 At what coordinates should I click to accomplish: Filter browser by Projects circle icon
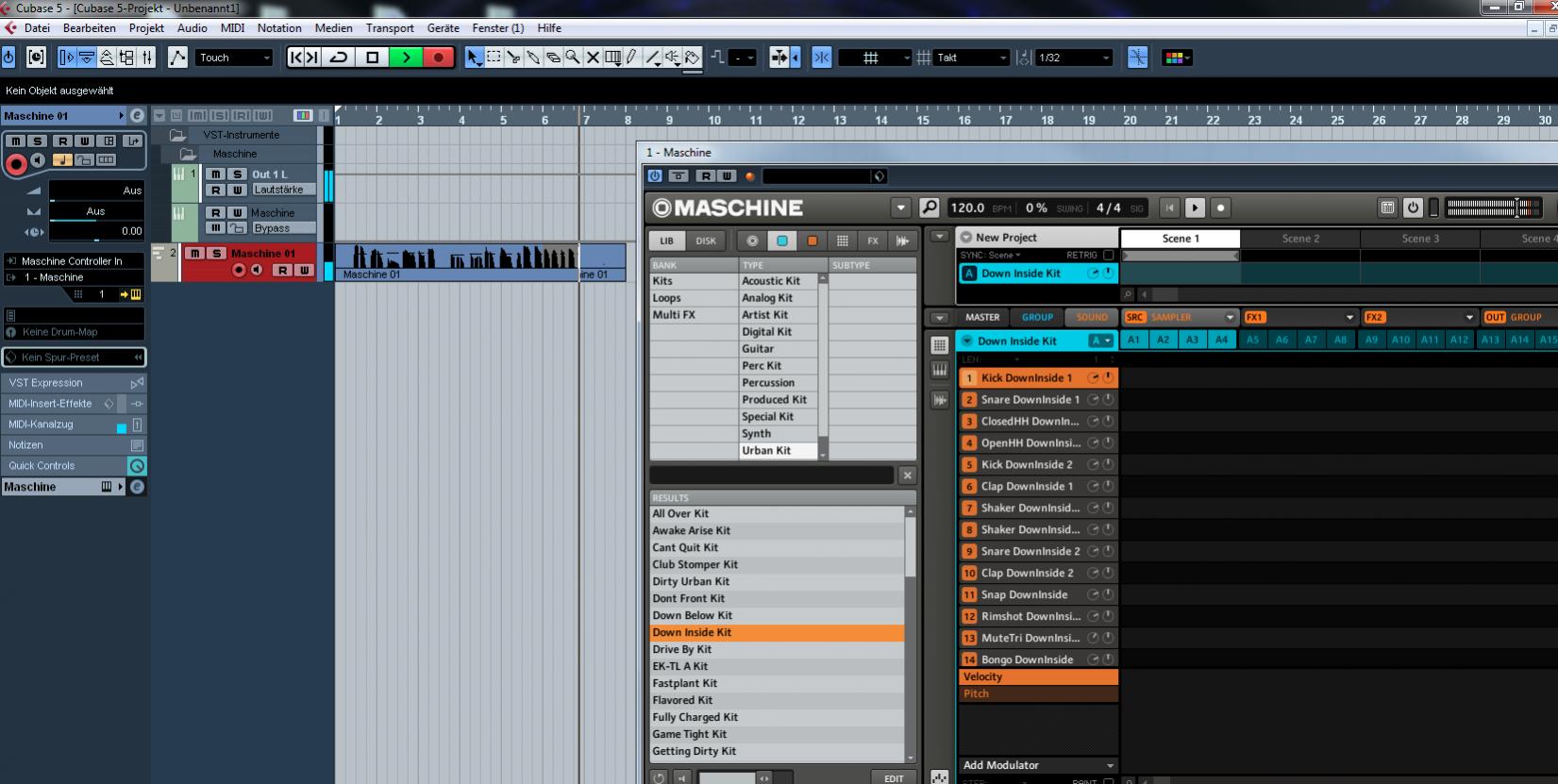pos(752,241)
